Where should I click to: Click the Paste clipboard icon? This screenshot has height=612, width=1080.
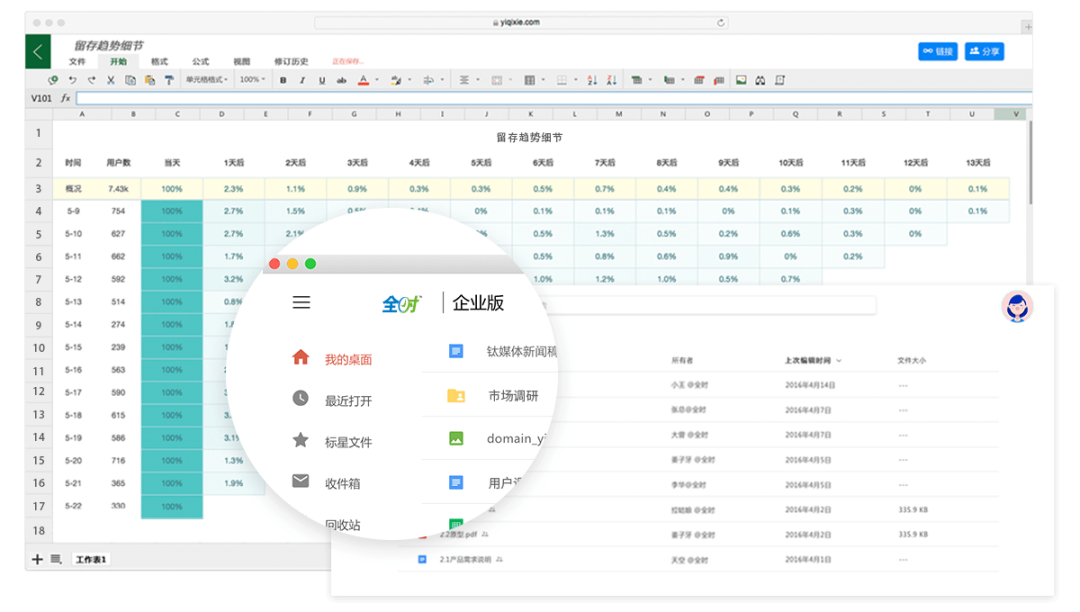149,81
